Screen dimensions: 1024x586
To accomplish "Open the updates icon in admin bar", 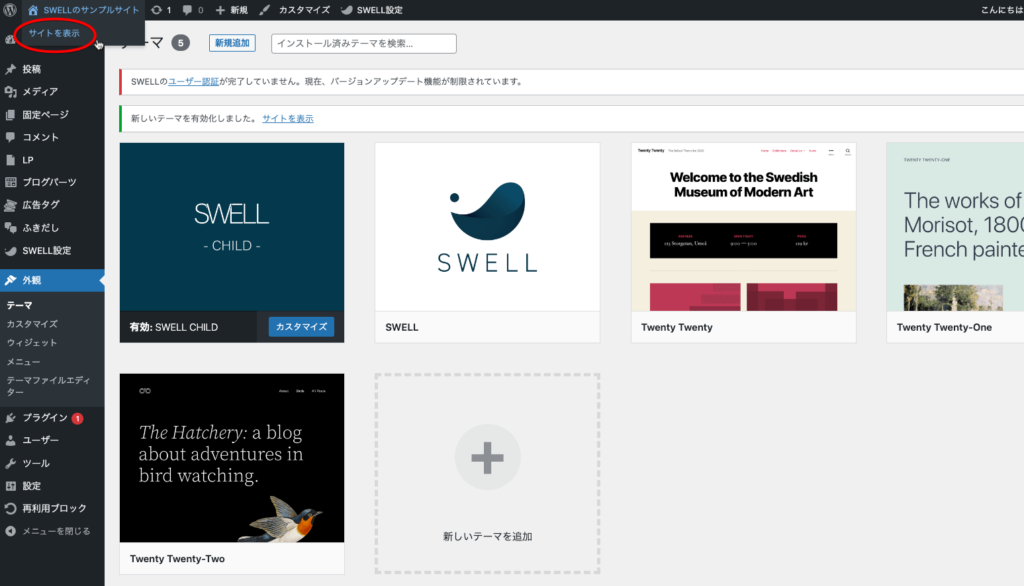I will click(x=156, y=10).
